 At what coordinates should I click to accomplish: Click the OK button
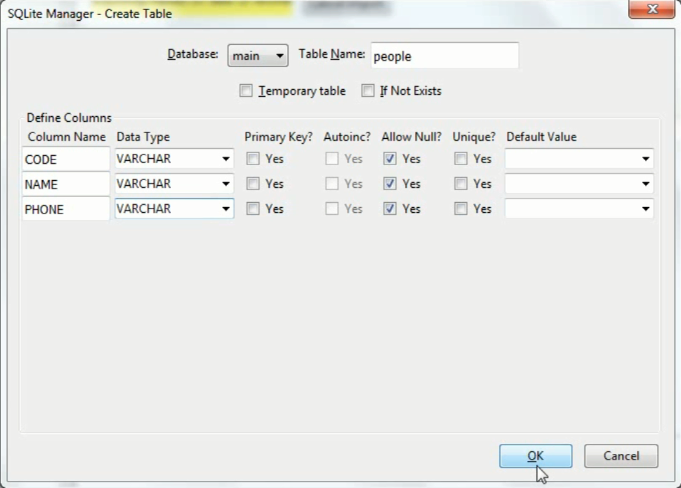536,456
